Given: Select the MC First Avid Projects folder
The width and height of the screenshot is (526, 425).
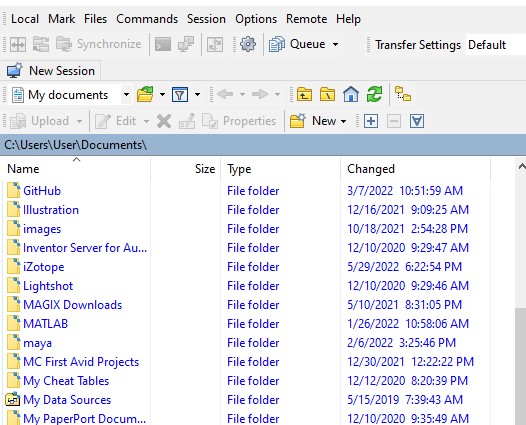Looking at the screenshot, I should pos(72,362).
